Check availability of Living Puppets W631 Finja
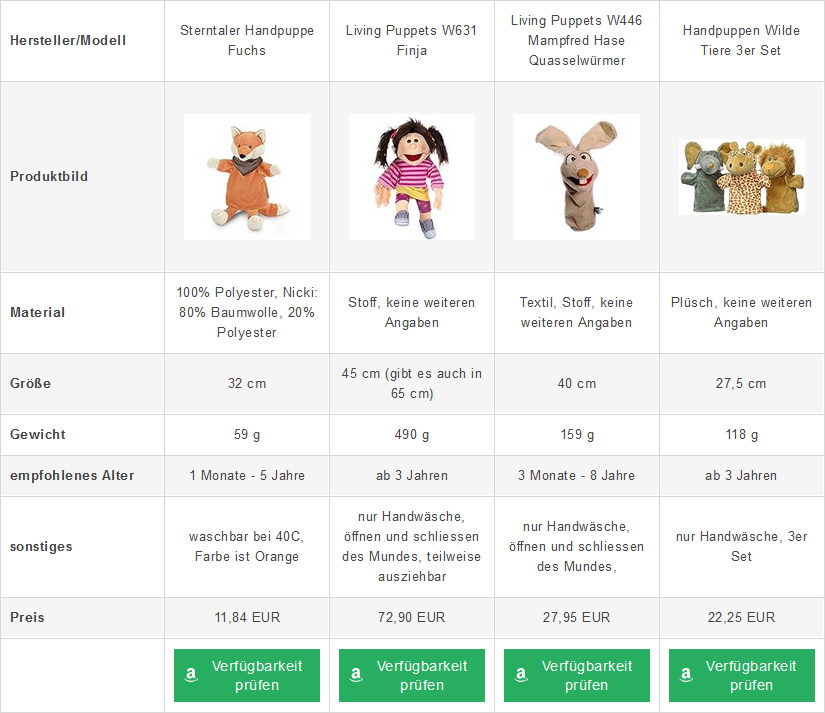Viewport: 825px width, 713px height. point(422,675)
